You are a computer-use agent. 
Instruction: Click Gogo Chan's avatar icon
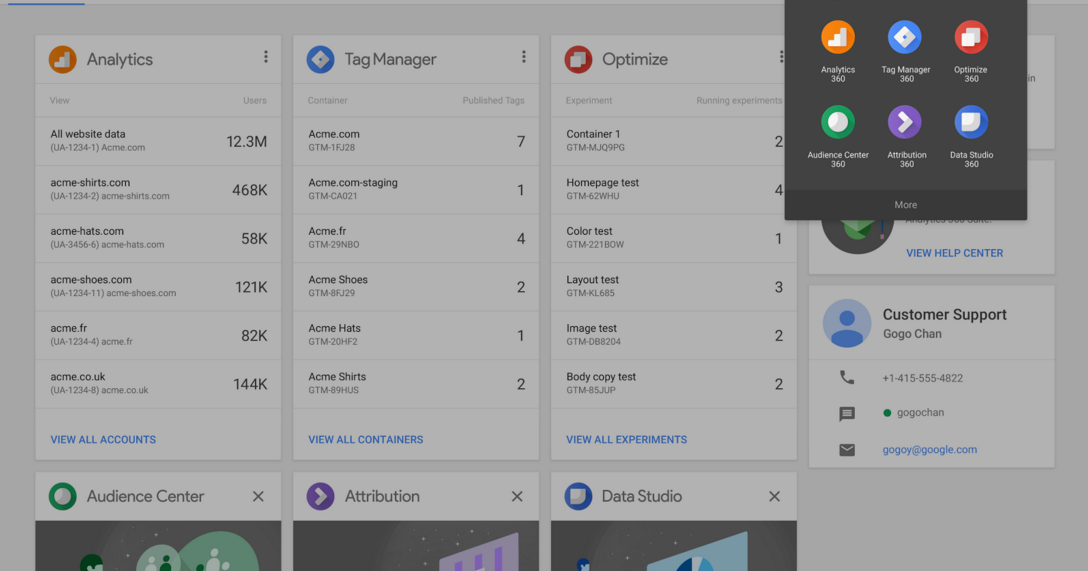point(847,323)
